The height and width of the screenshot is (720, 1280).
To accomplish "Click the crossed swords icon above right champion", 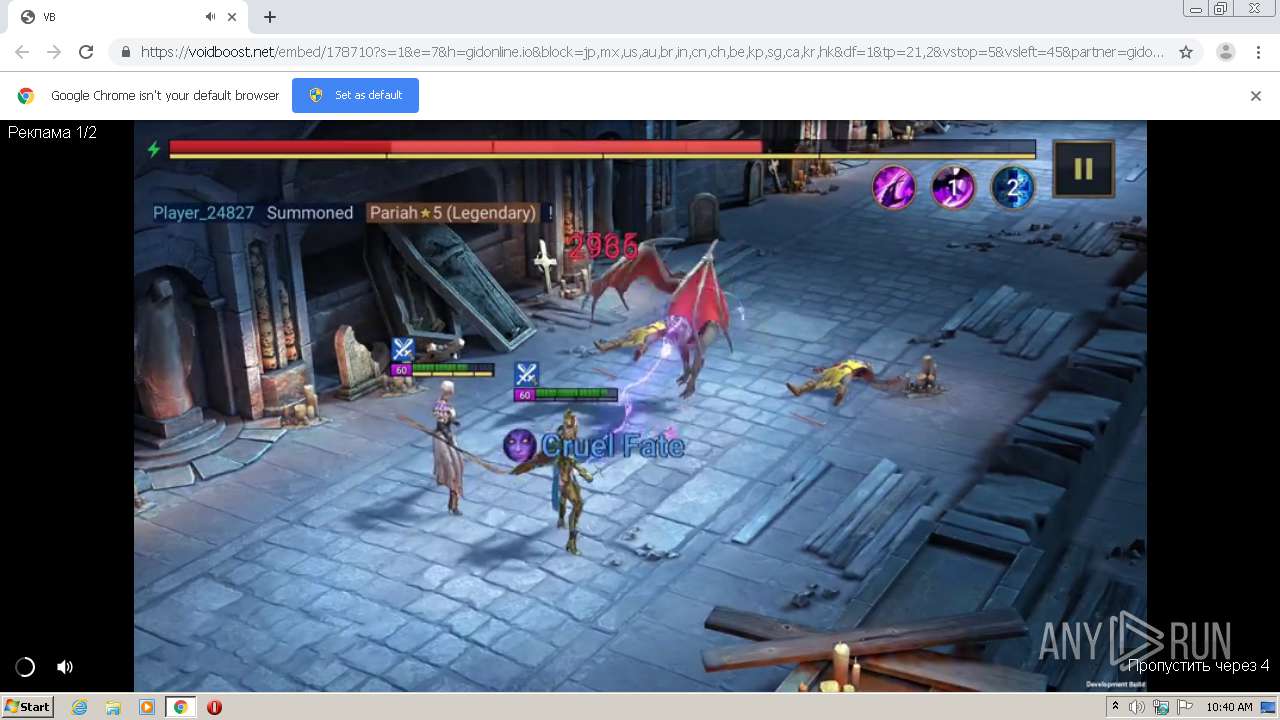I will pyautogui.click(x=526, y=374).
